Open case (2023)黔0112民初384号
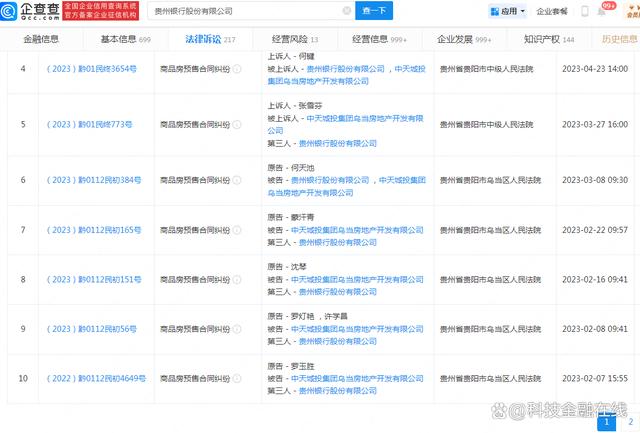 click(94, 180)
